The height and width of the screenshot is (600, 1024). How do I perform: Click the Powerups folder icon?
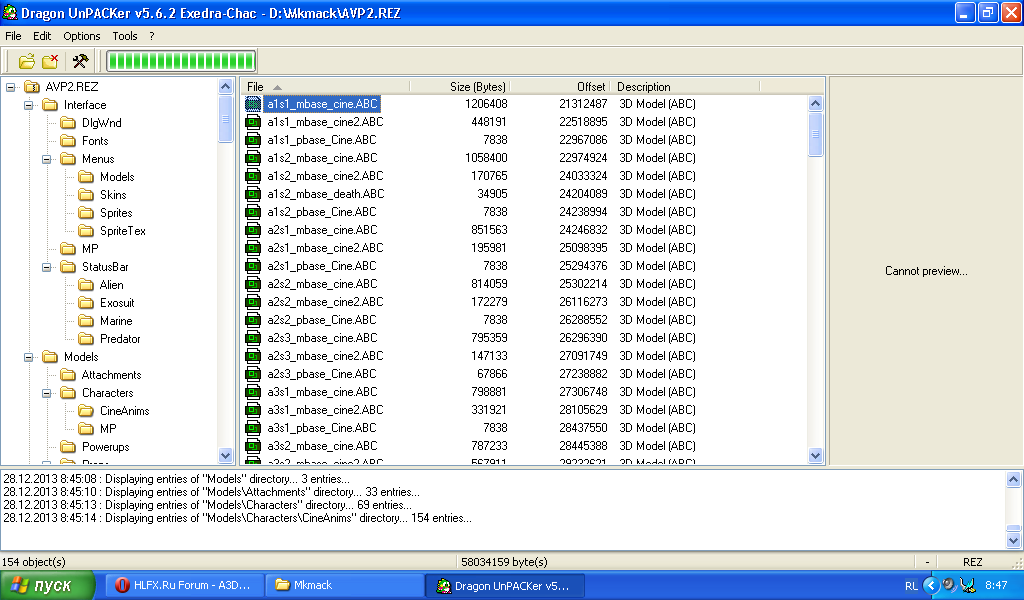68,447
